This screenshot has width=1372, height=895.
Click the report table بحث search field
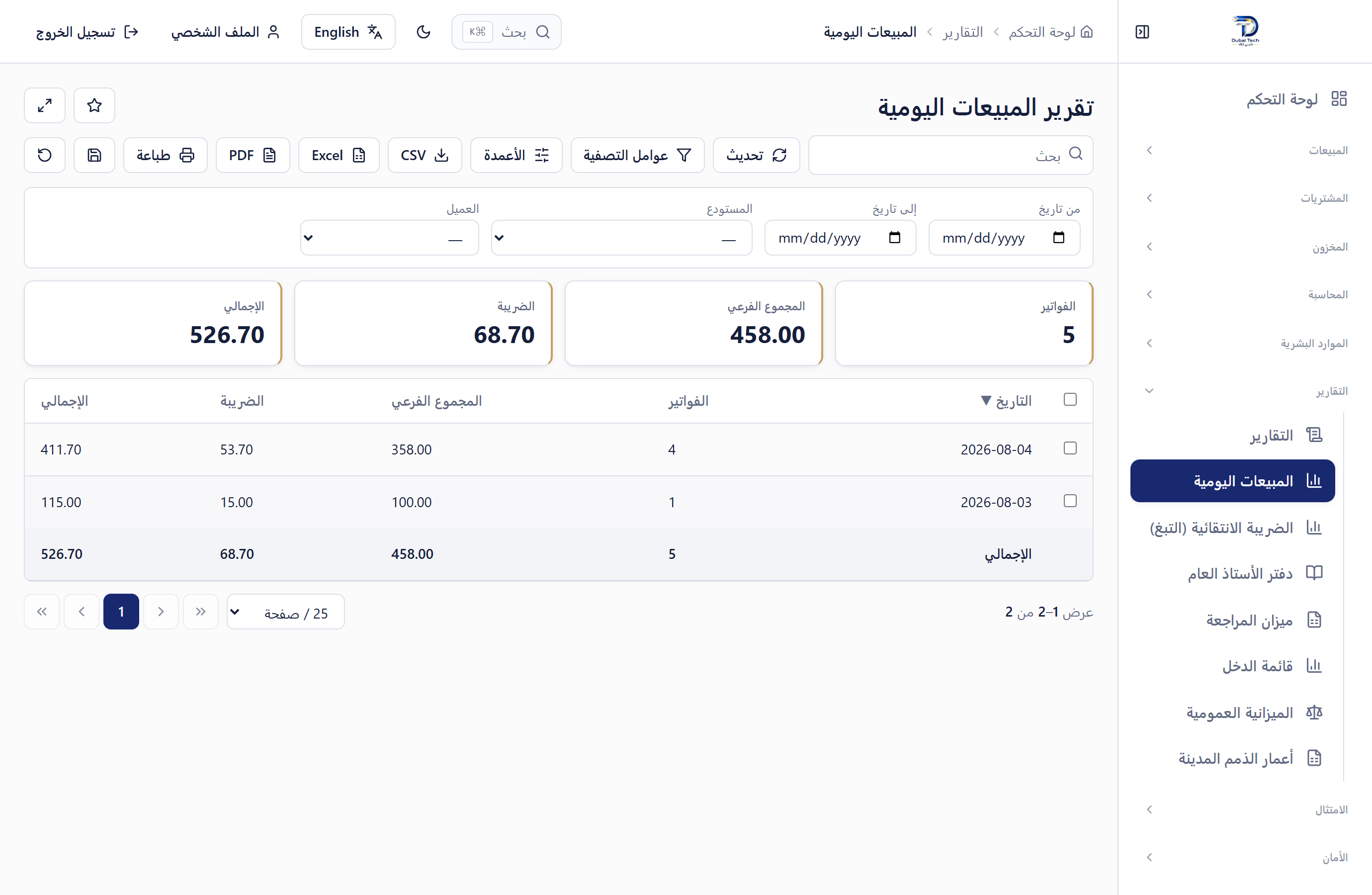coord(950,155)
